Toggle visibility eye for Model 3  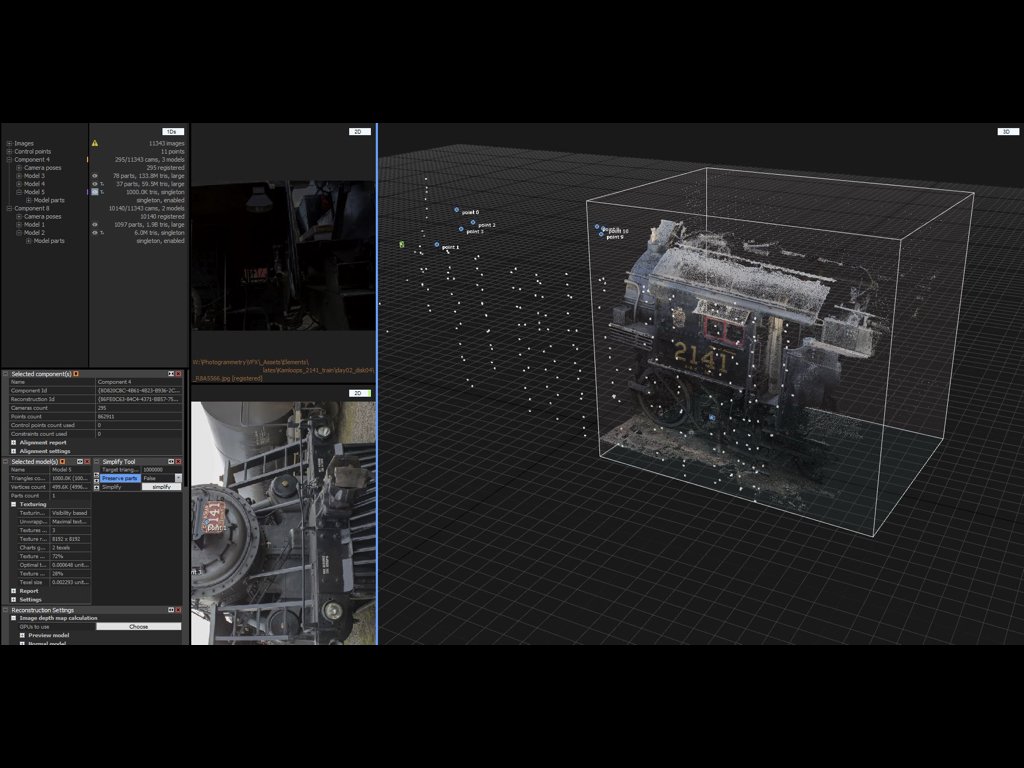[95, 176]
